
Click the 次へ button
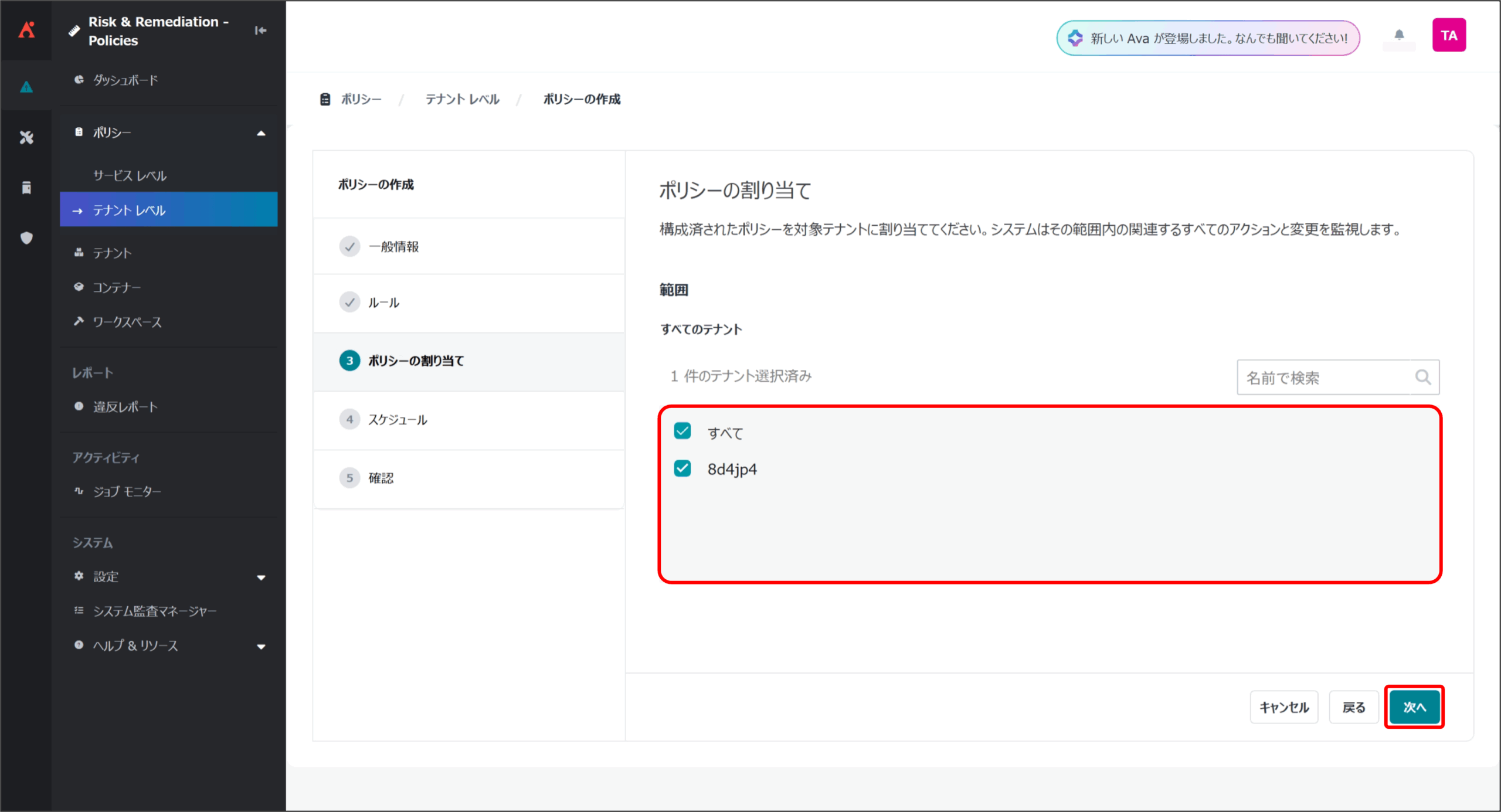click(1414, 707)
